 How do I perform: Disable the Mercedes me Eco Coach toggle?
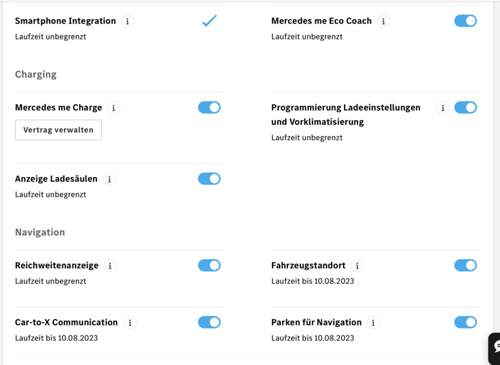click(x=466, y=21)
